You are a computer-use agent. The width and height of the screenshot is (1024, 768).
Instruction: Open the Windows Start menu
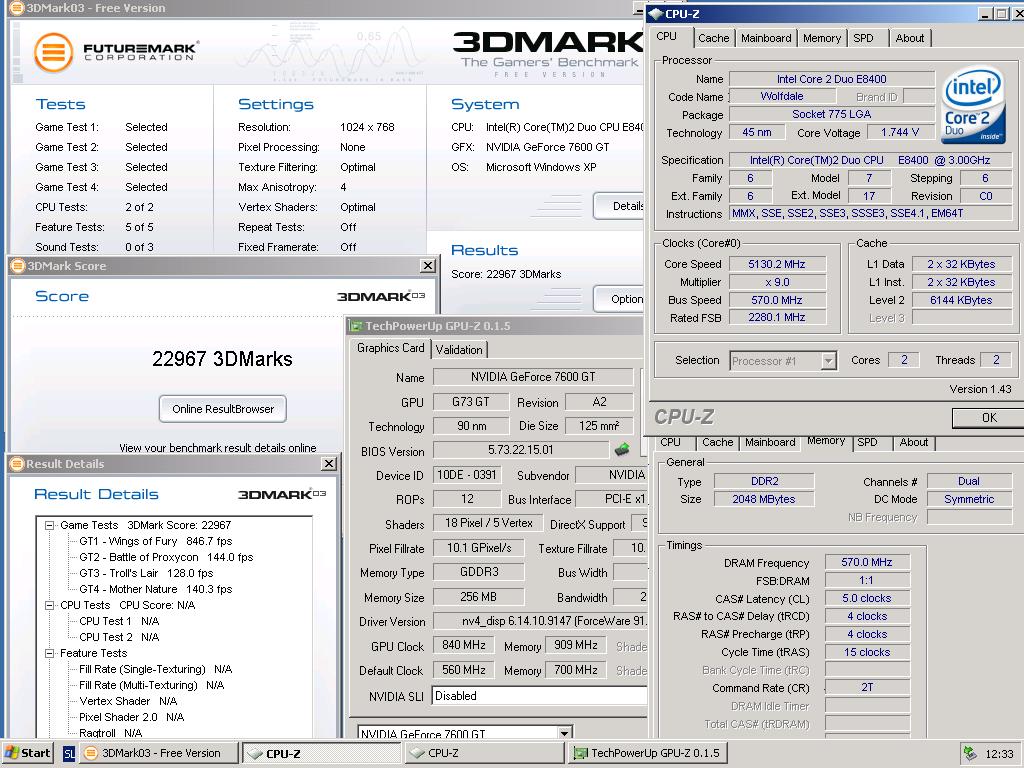(27, 753)
